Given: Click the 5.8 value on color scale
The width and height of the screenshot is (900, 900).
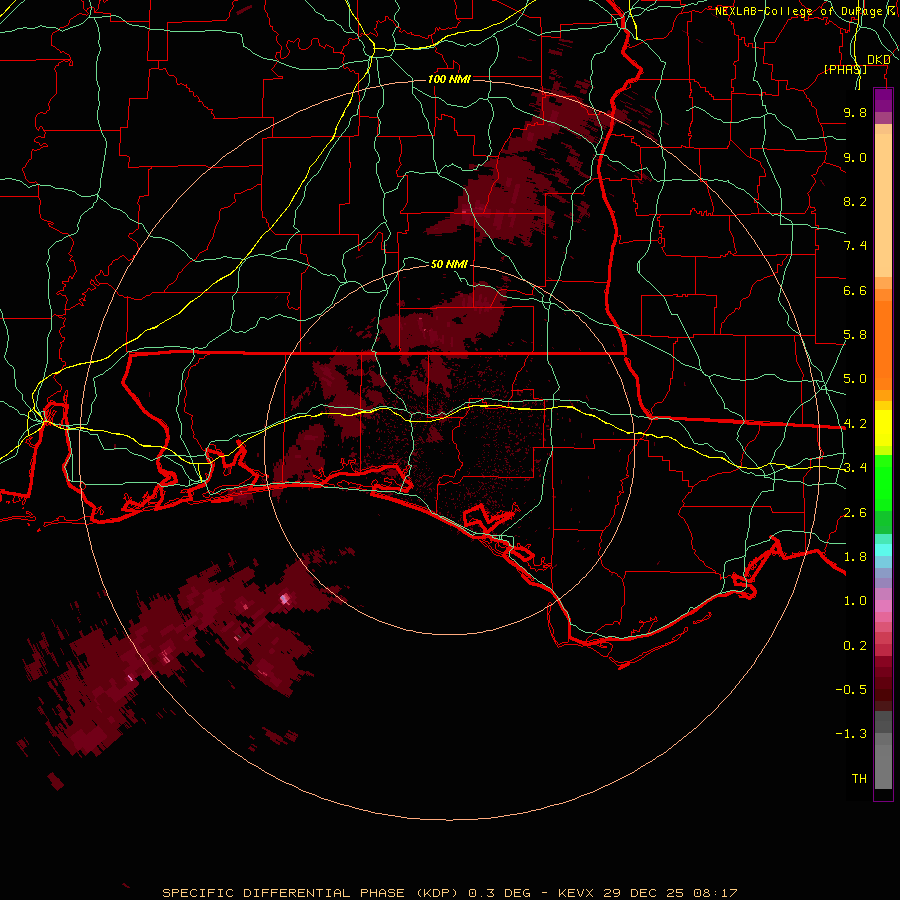Looking at the screenshot, I should [x=855, y=335].
